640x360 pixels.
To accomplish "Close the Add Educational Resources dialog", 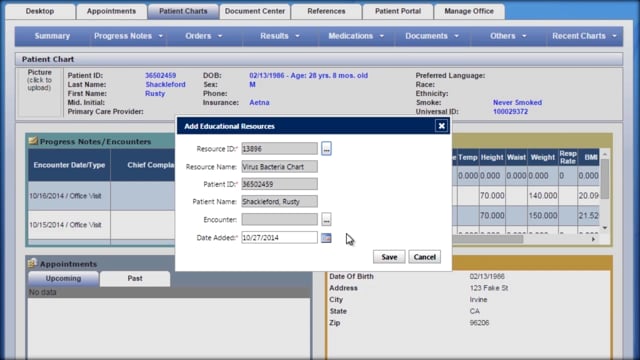I will click(x=441, y=126).
